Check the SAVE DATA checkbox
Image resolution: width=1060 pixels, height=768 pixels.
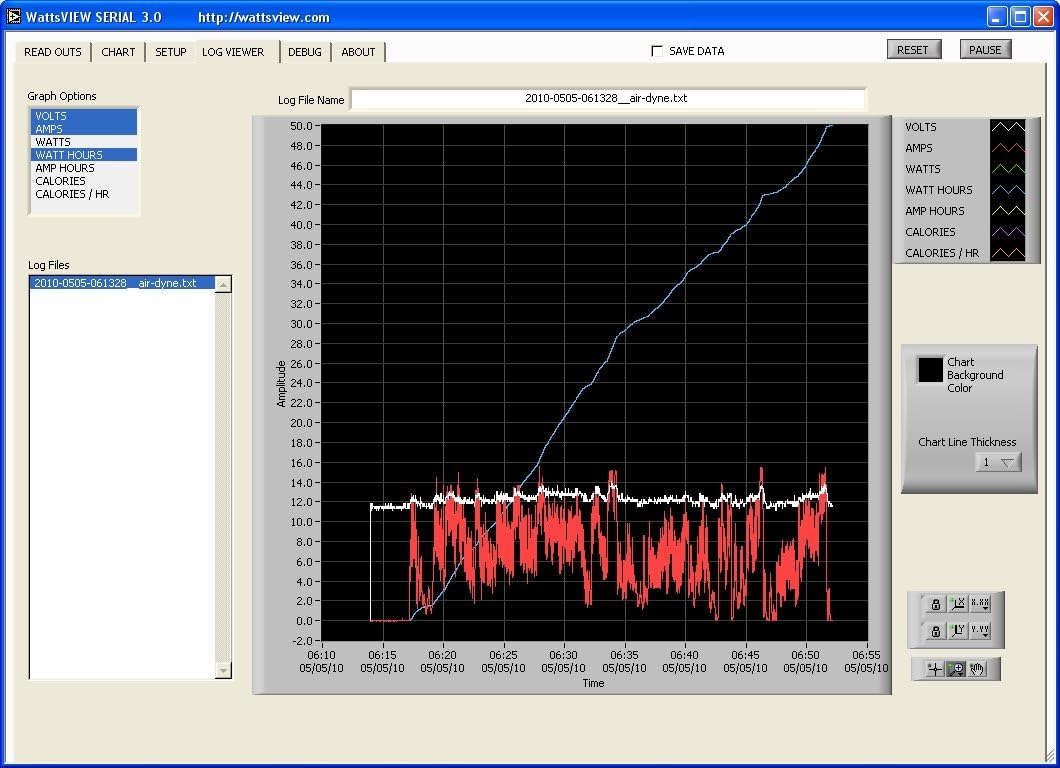tap(657, 50)
